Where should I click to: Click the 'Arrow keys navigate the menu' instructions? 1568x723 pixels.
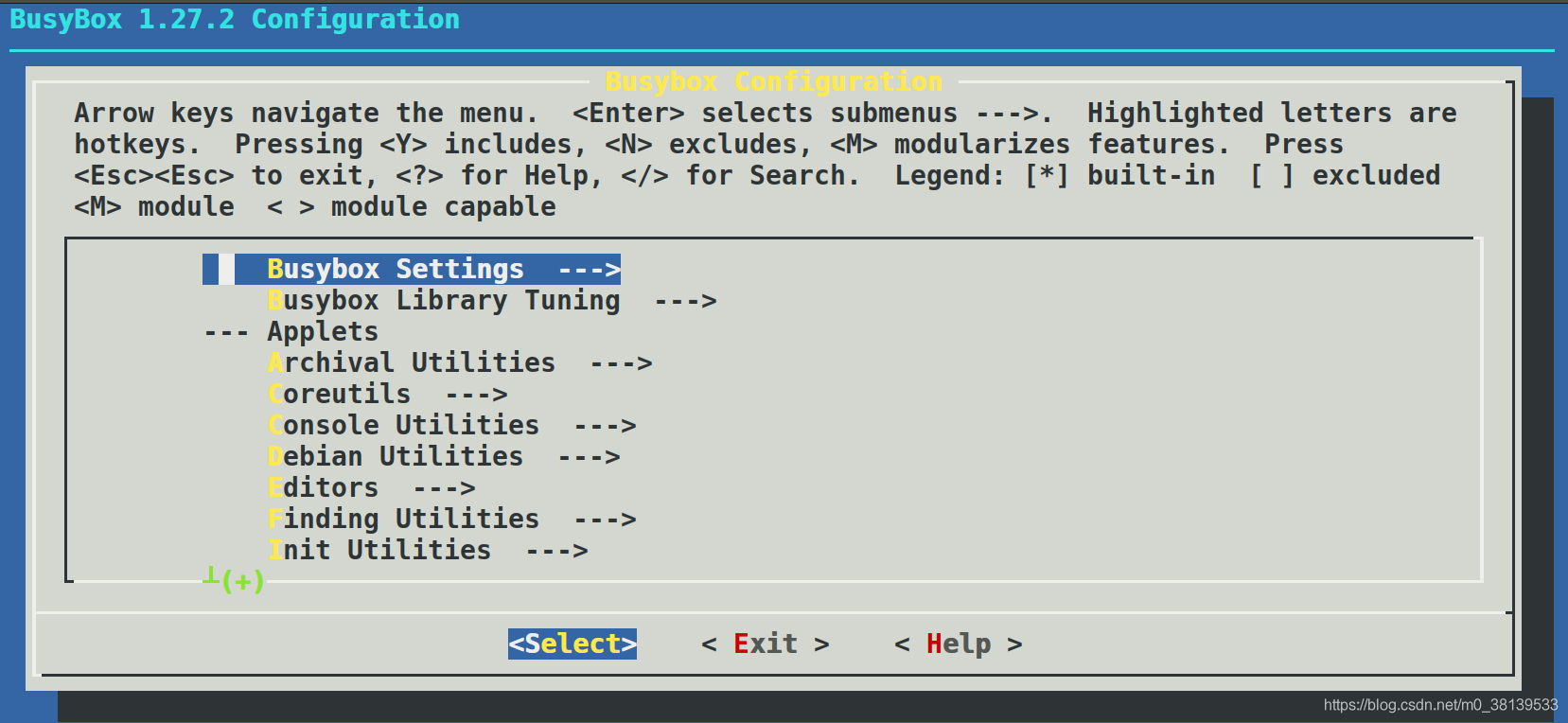[766, 160]
